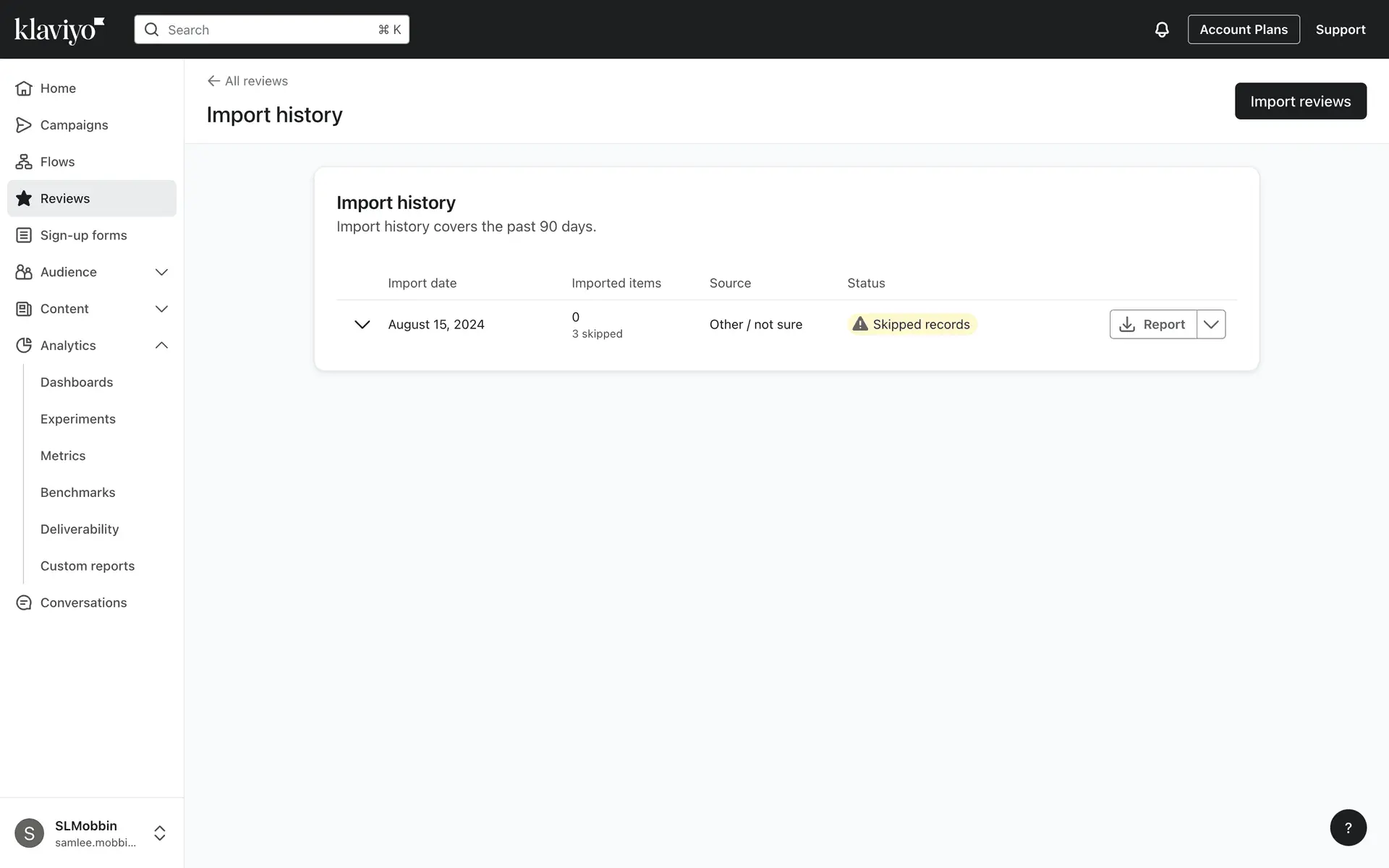The width and height of the screenshot is (1389, 868).
Task: Click the notifications bell icon
Action: pos(1161,30)
